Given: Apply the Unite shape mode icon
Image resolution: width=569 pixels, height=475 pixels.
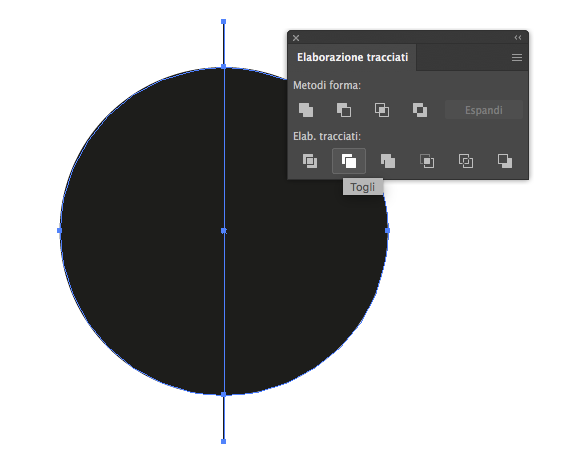Looking at the screenshot, I should pyautogui.click(x=306, y=110).
